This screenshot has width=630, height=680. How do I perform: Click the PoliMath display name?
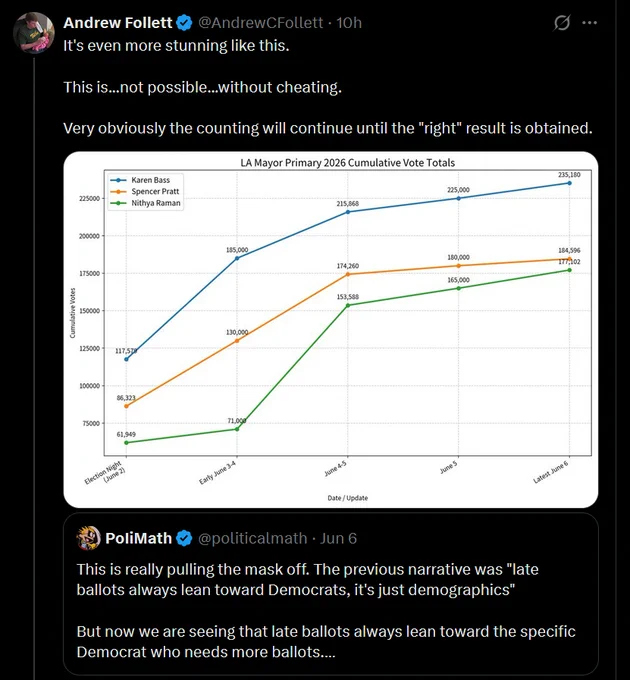coord(138,538)
